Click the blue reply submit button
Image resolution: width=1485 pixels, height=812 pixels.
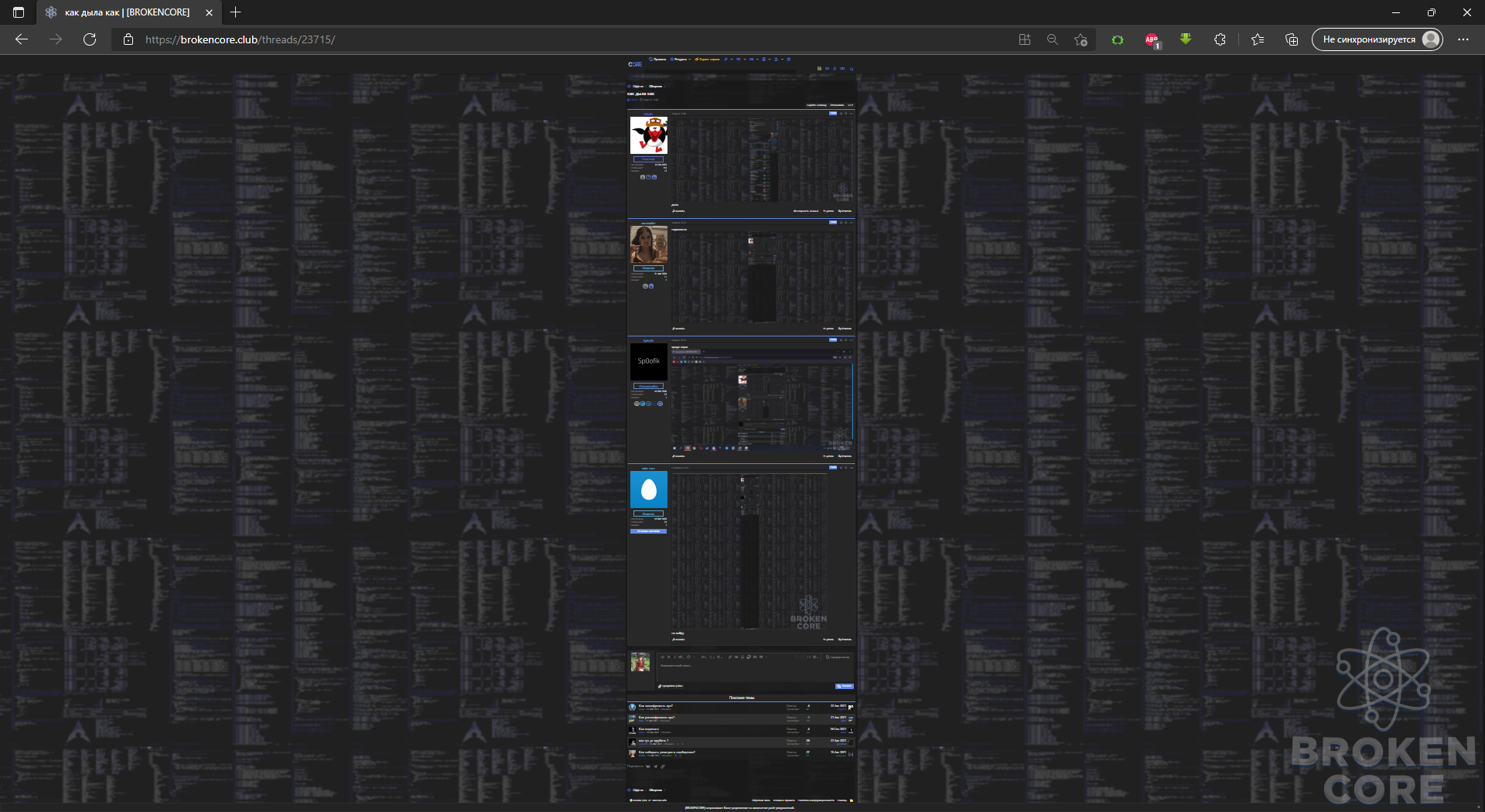click(844, 686)
